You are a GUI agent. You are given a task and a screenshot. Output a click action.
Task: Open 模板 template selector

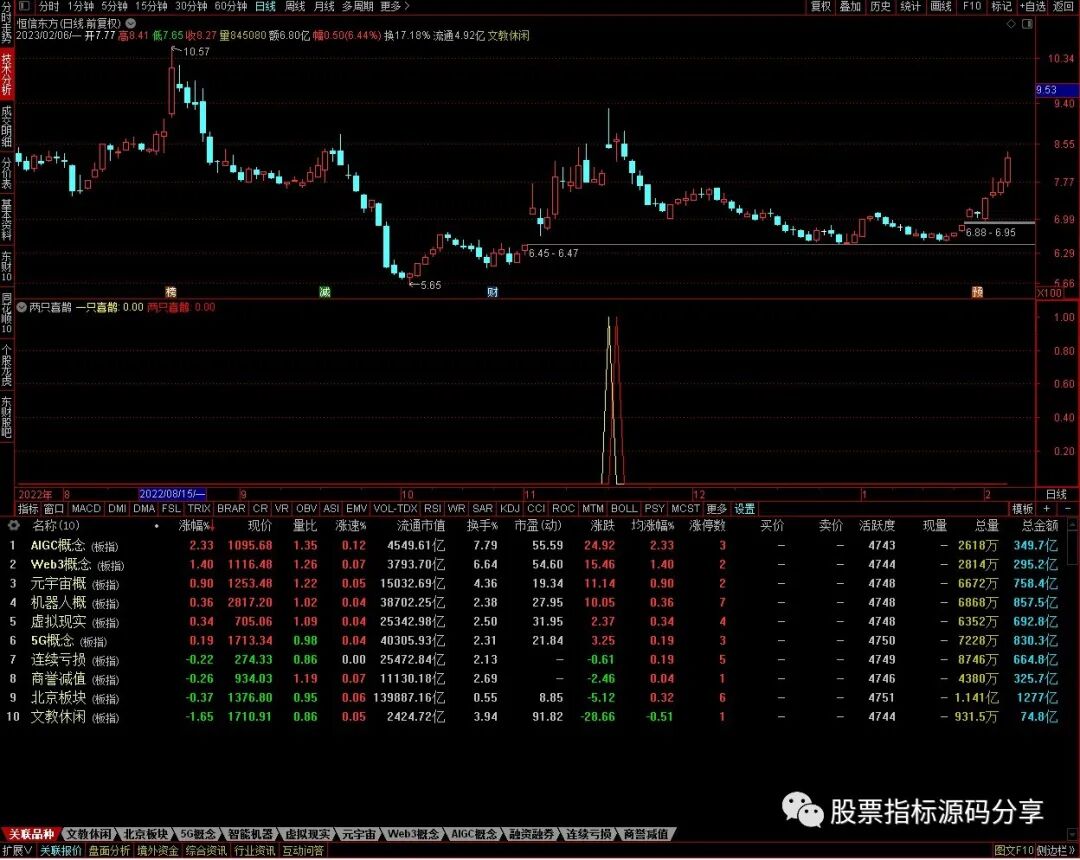[1022, 509]
